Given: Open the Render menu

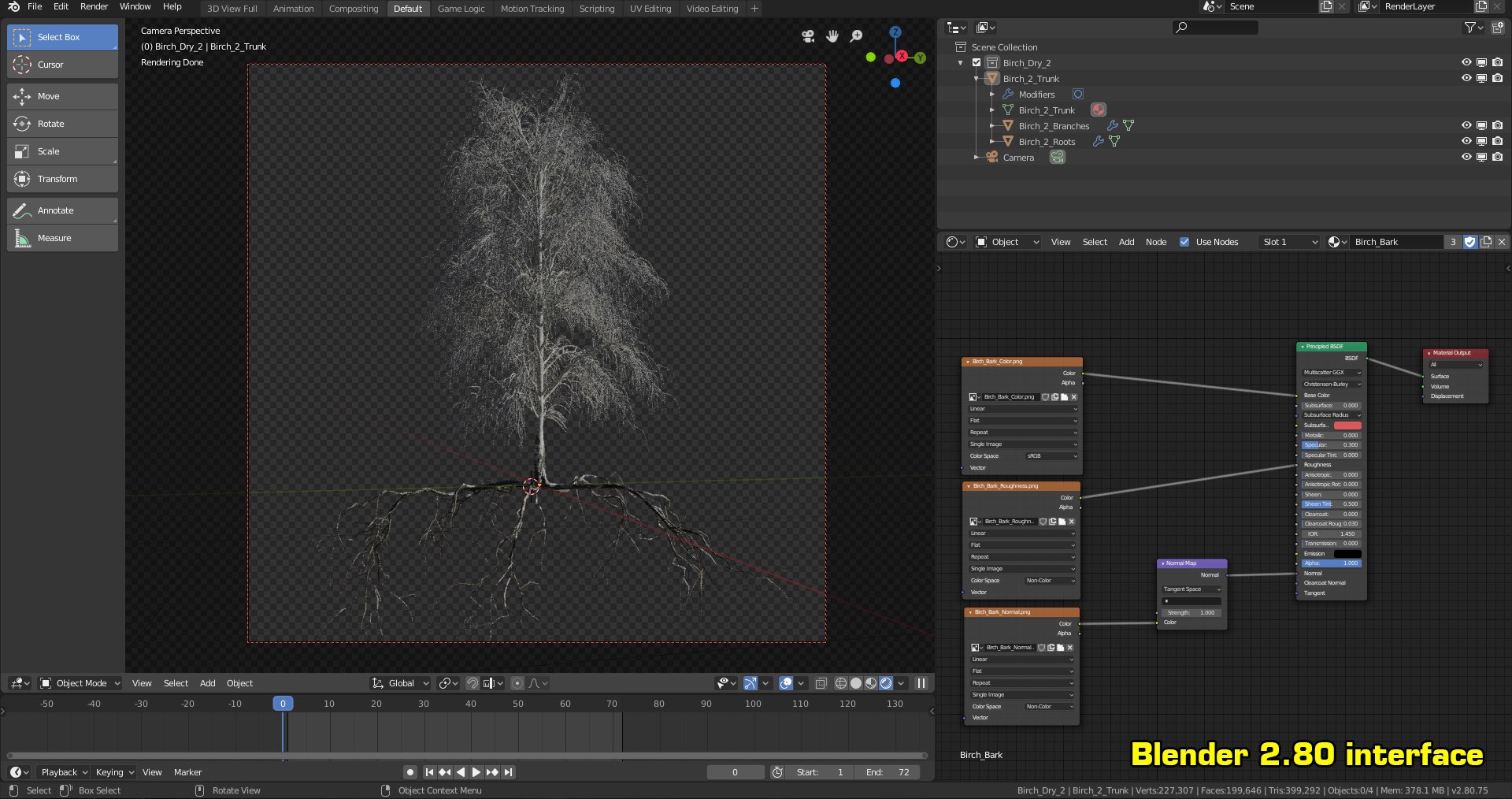Looking at the screenshot, I should (94, 6).
